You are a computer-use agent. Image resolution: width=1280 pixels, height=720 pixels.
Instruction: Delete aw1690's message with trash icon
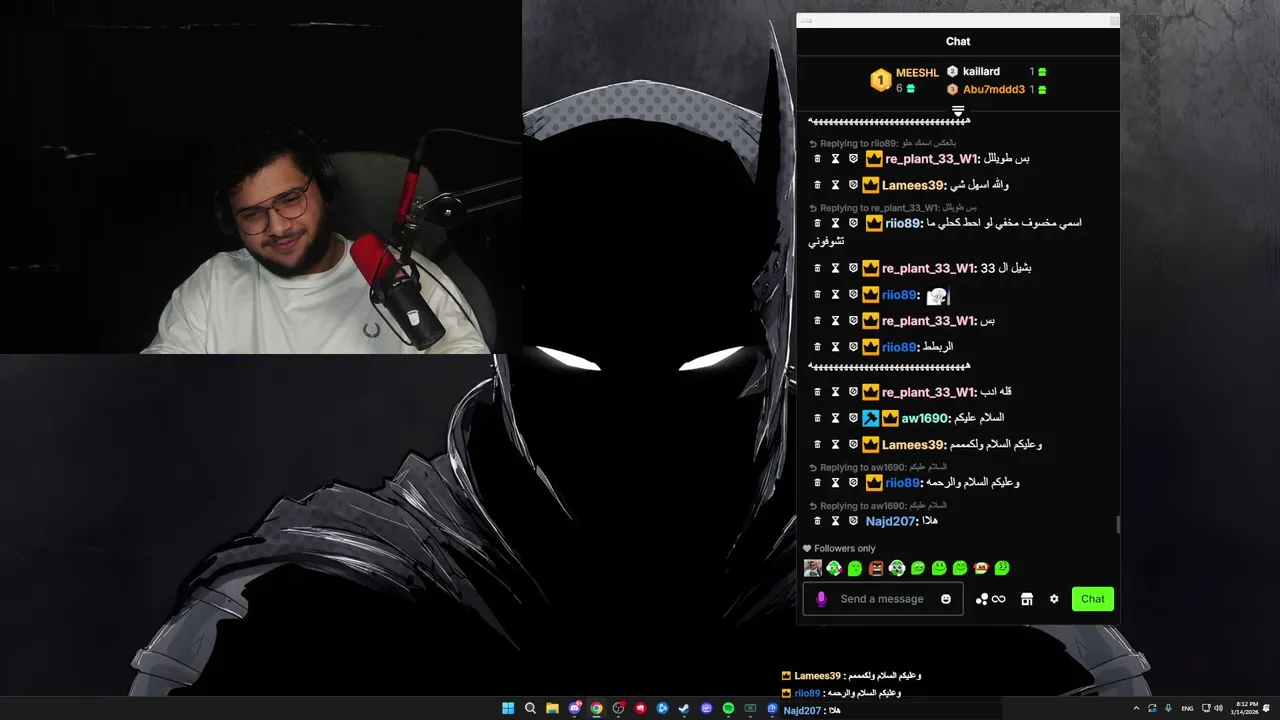[x=817, y=418]
